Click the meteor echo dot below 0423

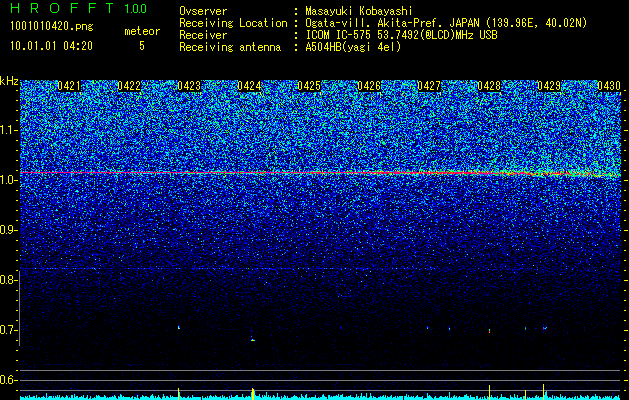179,327
